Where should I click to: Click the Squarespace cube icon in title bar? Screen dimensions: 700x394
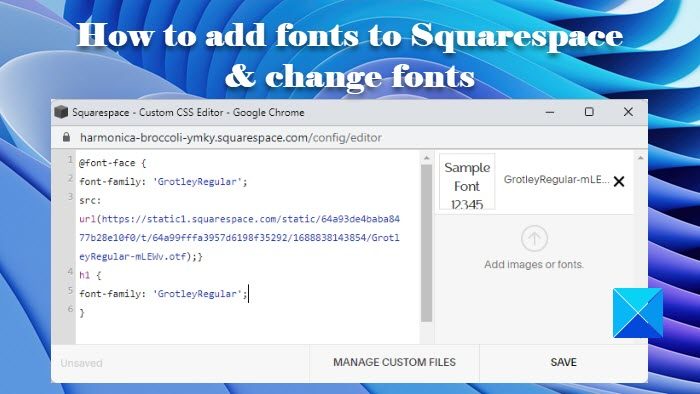point(61,112)
